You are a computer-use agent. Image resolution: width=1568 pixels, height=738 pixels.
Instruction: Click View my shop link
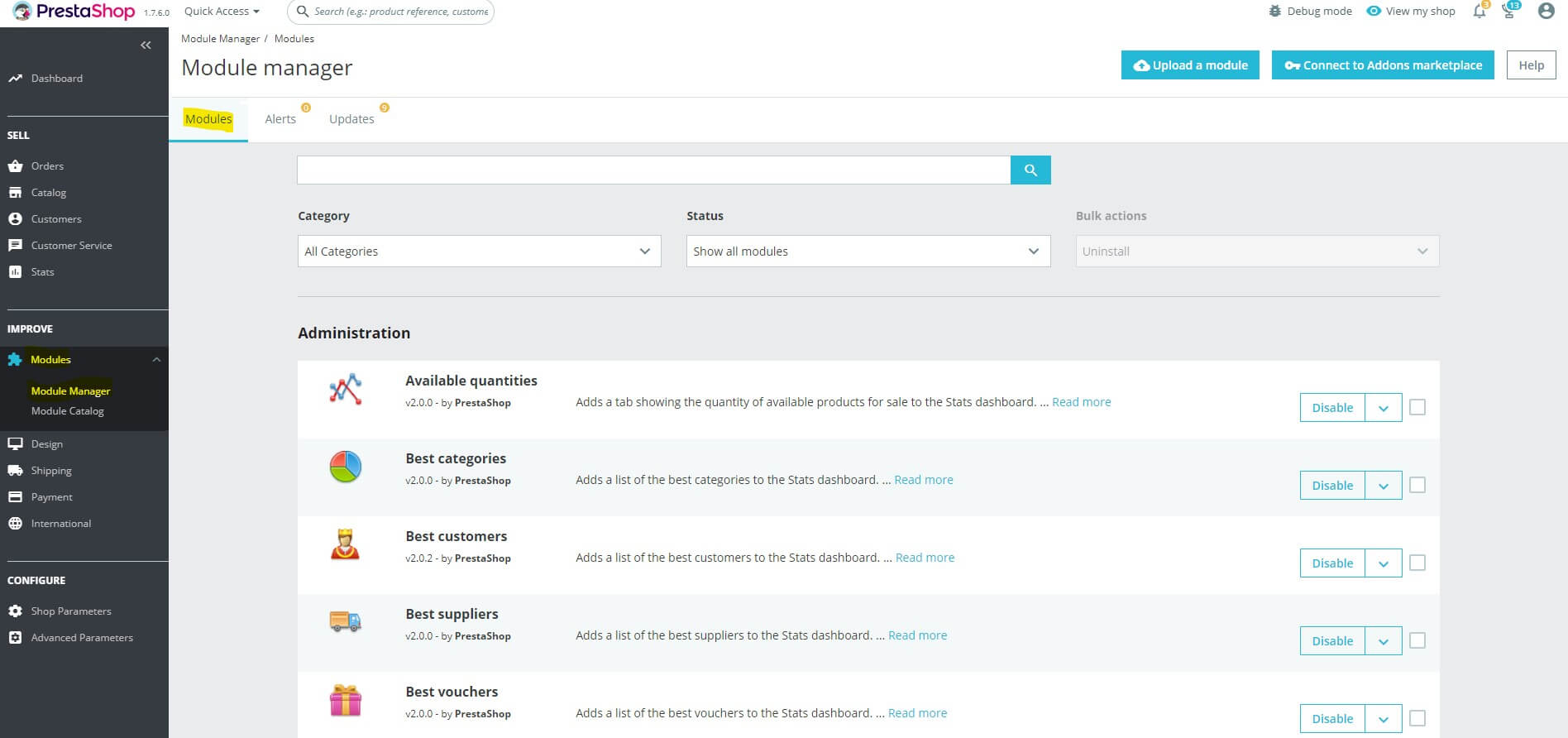[1411, 12]
